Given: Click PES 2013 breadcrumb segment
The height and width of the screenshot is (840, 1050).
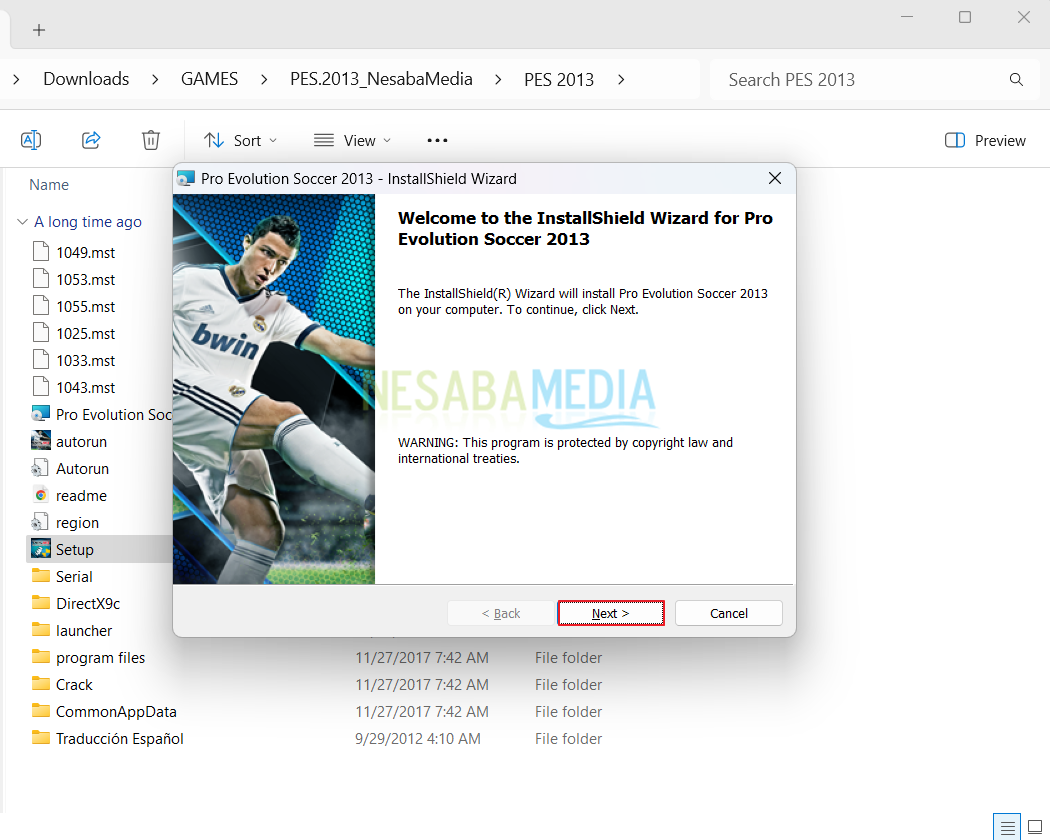Looking at the screenshot, I should click(x=559, y=80).
